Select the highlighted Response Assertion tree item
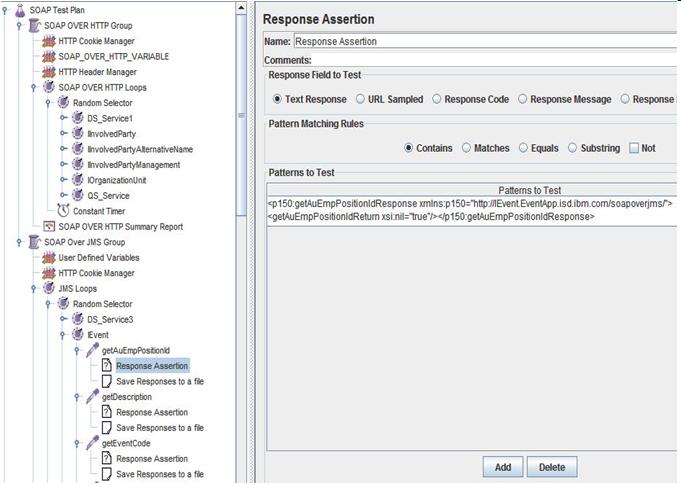Image resolution: width=681 pixels, height=485 pixels. pos(152,366)
